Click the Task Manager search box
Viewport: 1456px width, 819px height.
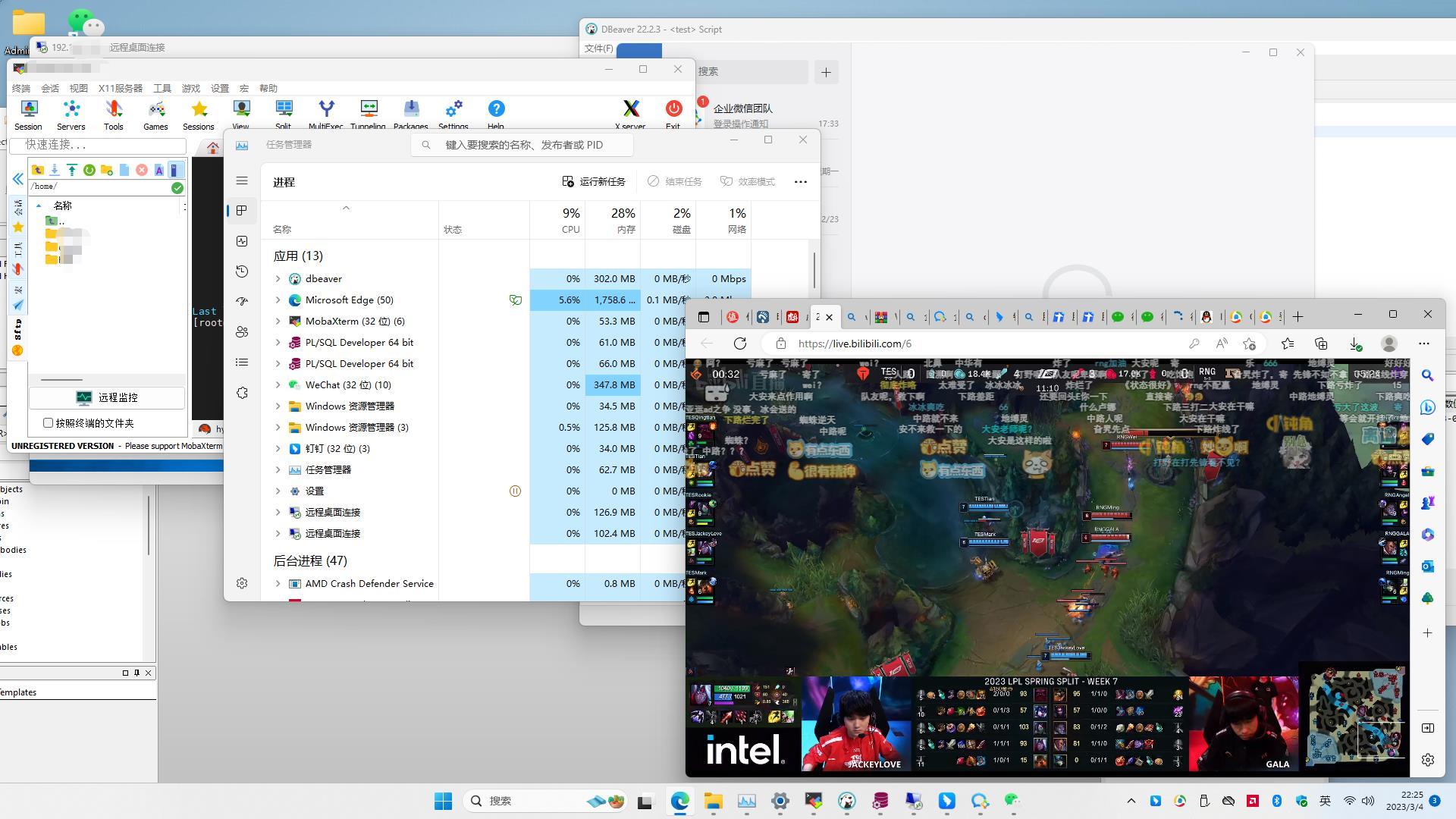point(523,145)
